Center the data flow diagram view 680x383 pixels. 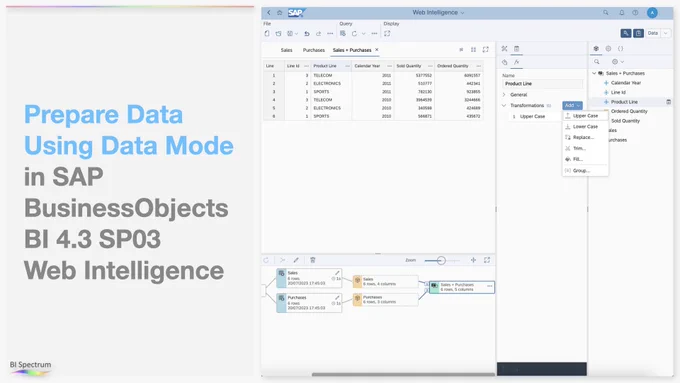coord(474,260)
